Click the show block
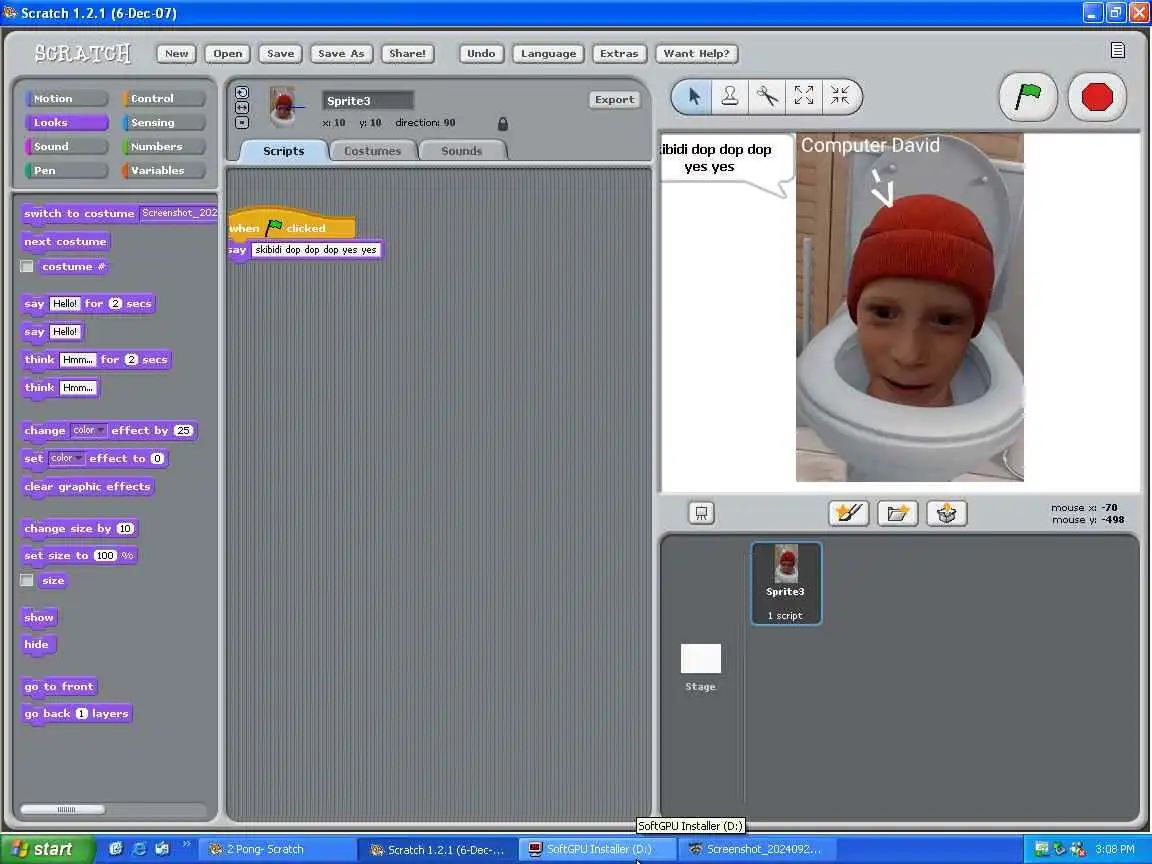This screenshot has width=1152, height=864. pyautogui.click(x=39, y=618)
